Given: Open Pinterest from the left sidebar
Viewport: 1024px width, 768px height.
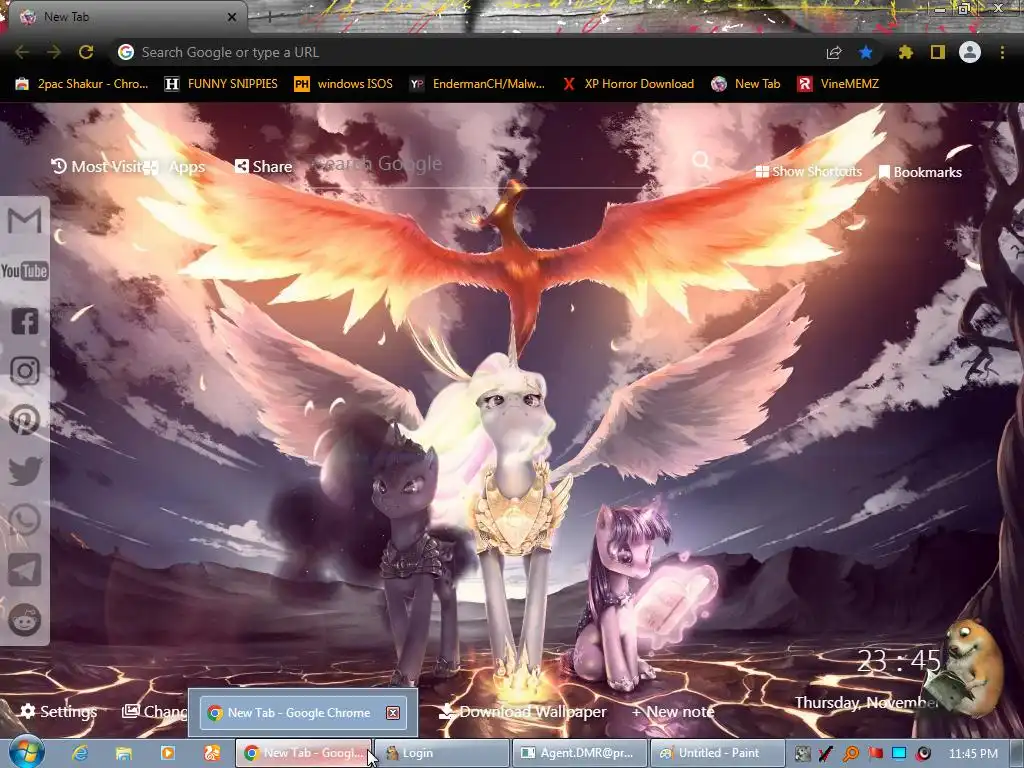Looking at the screenshot, I should 25,421.
